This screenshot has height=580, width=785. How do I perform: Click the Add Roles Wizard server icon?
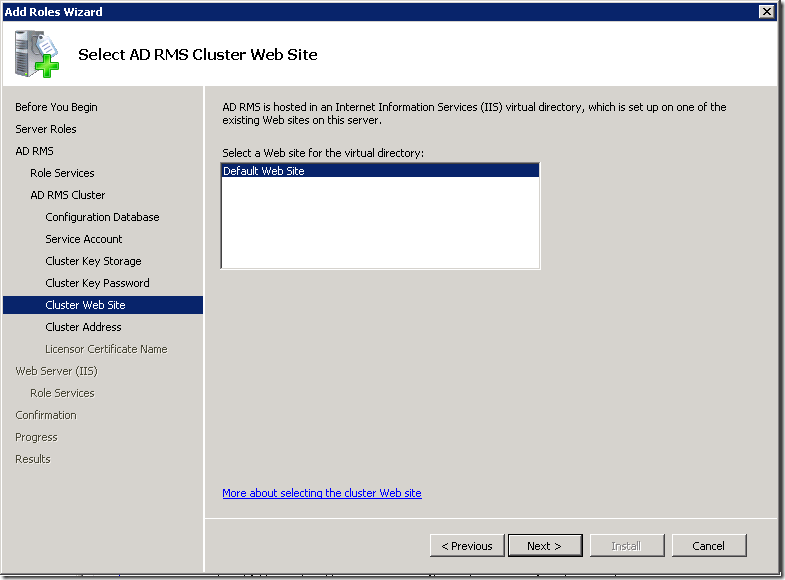tap(37, 54)
